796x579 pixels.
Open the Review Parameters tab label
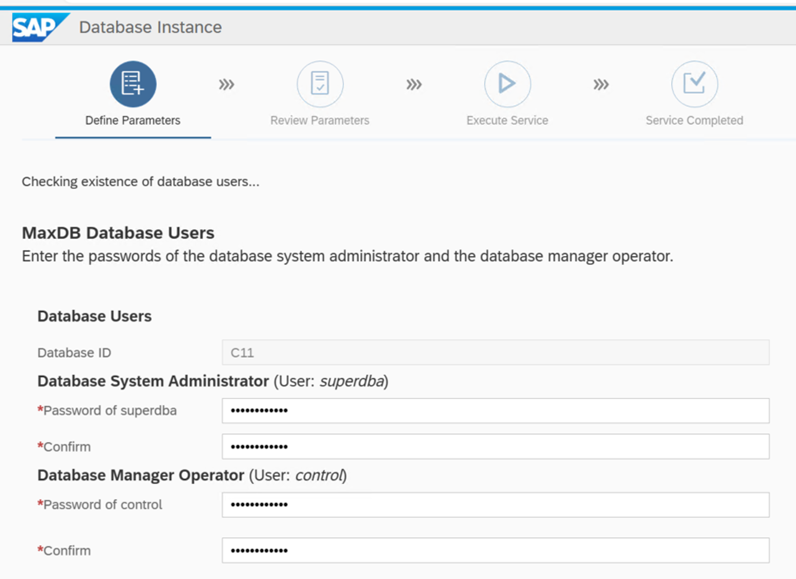[320, 121]
